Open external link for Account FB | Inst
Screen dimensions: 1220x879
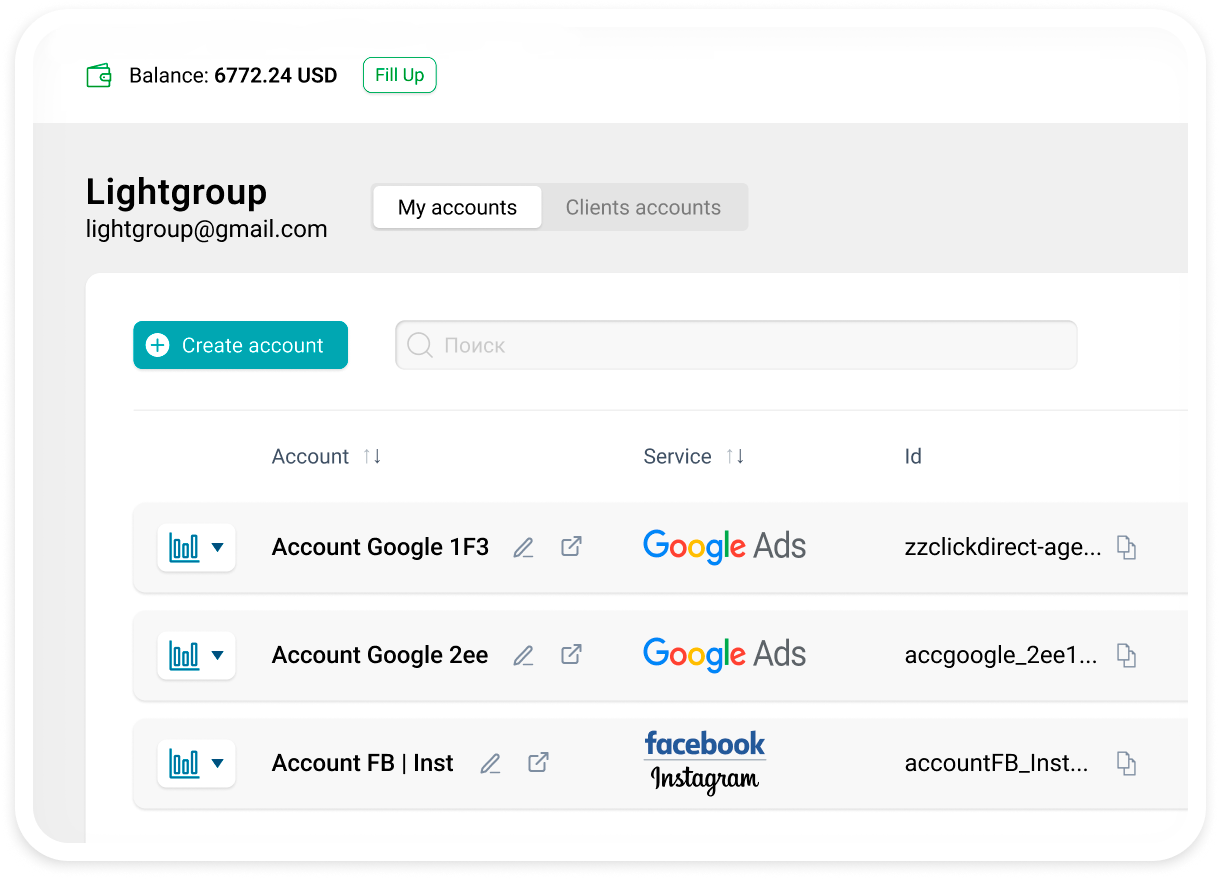point(538,762)
